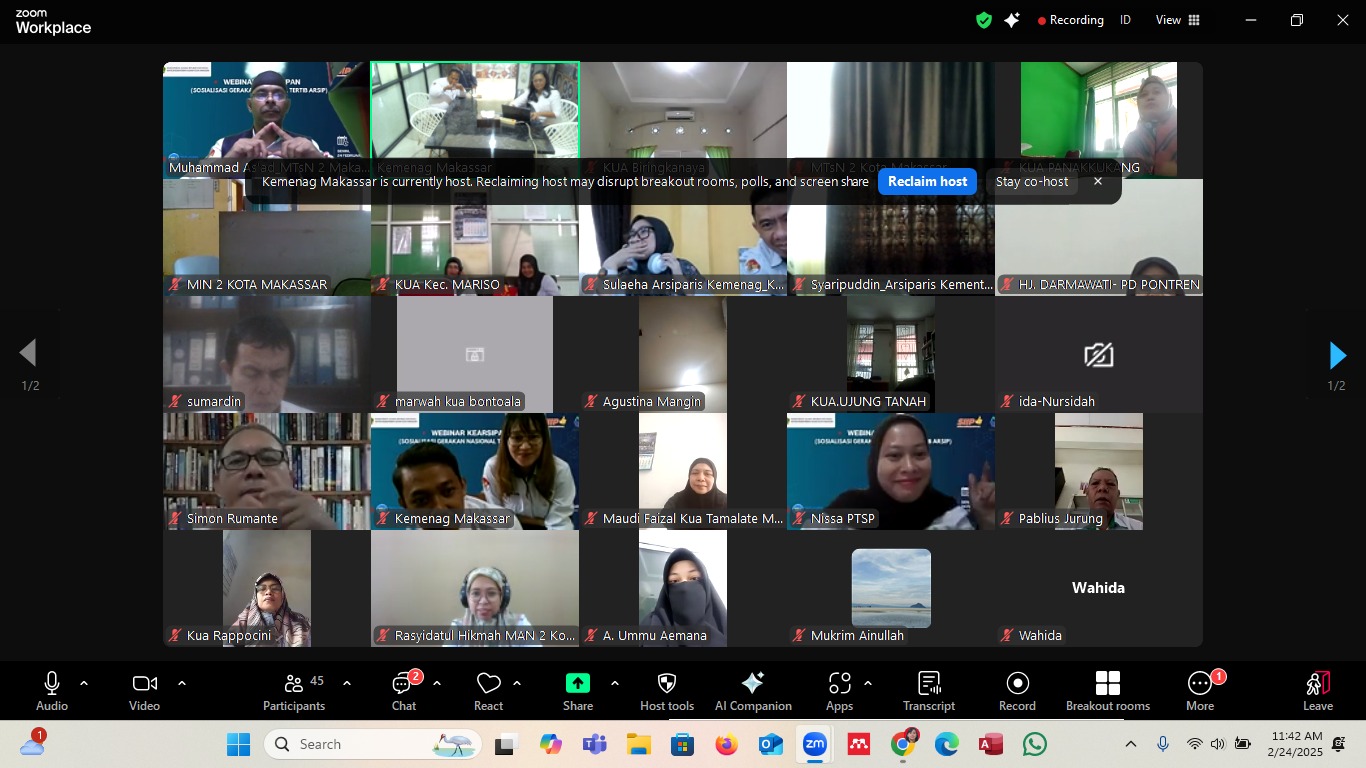The height and width of the screenshot is (768, 1366).
Task: Launch the AI Companion
Action: click(x=752, y=690)
